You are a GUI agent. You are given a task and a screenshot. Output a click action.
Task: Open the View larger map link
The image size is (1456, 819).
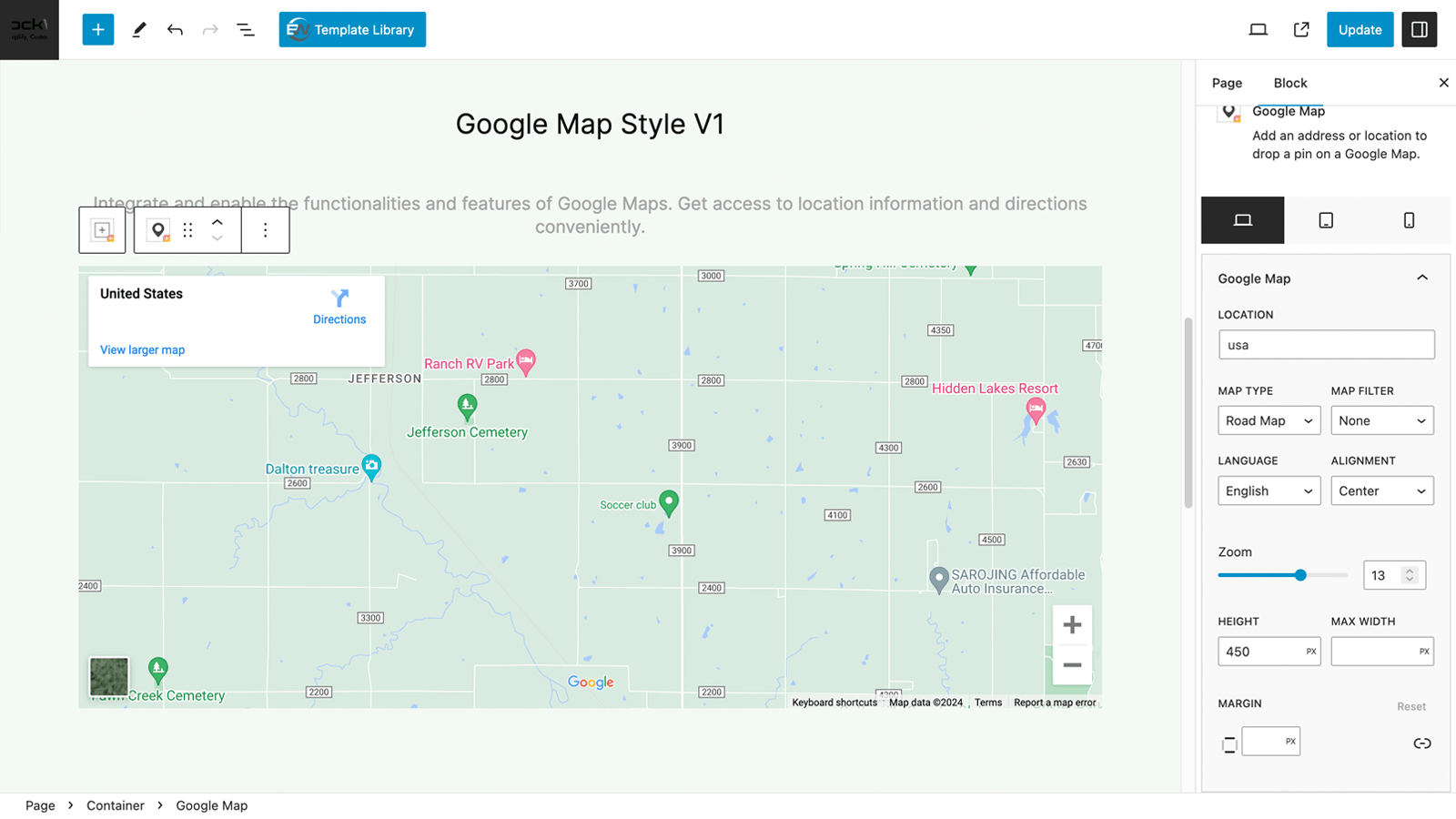click(142, 349)
